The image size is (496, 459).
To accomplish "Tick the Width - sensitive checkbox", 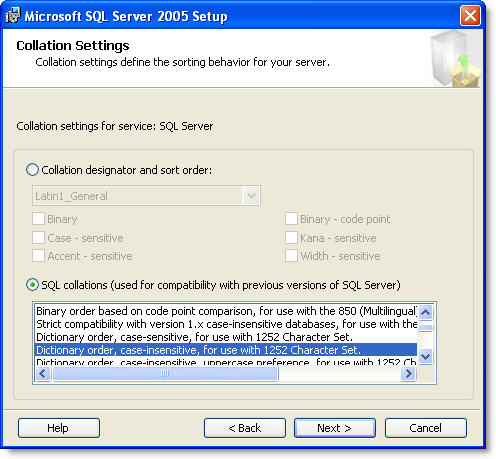I will click(x=291, y=256).
